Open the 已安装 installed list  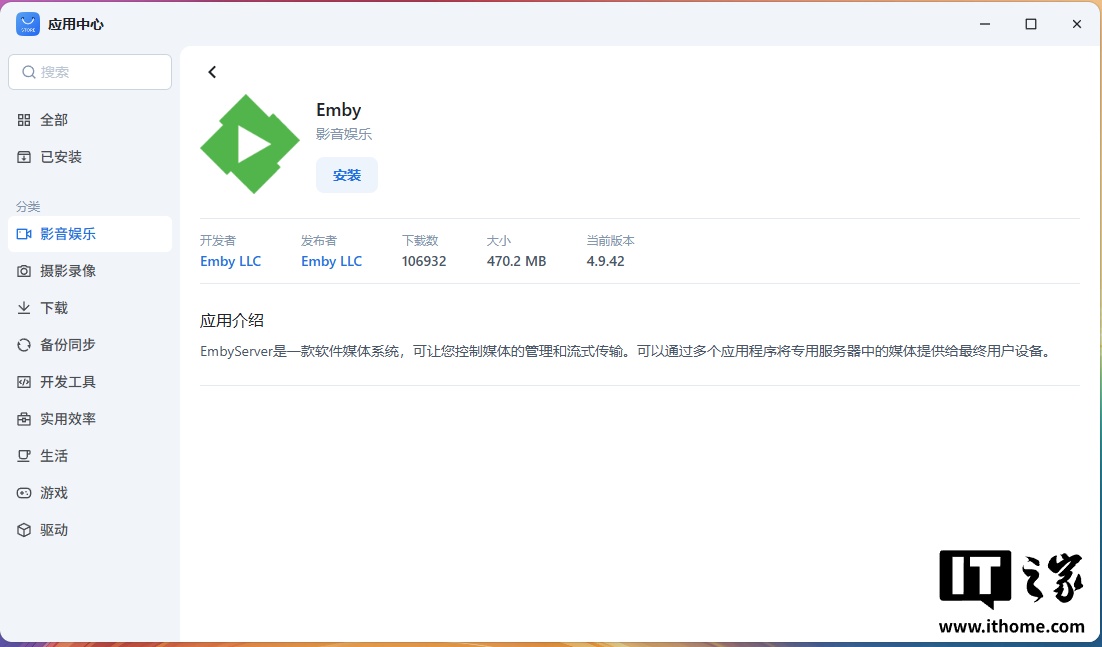[x=60, y=157]
